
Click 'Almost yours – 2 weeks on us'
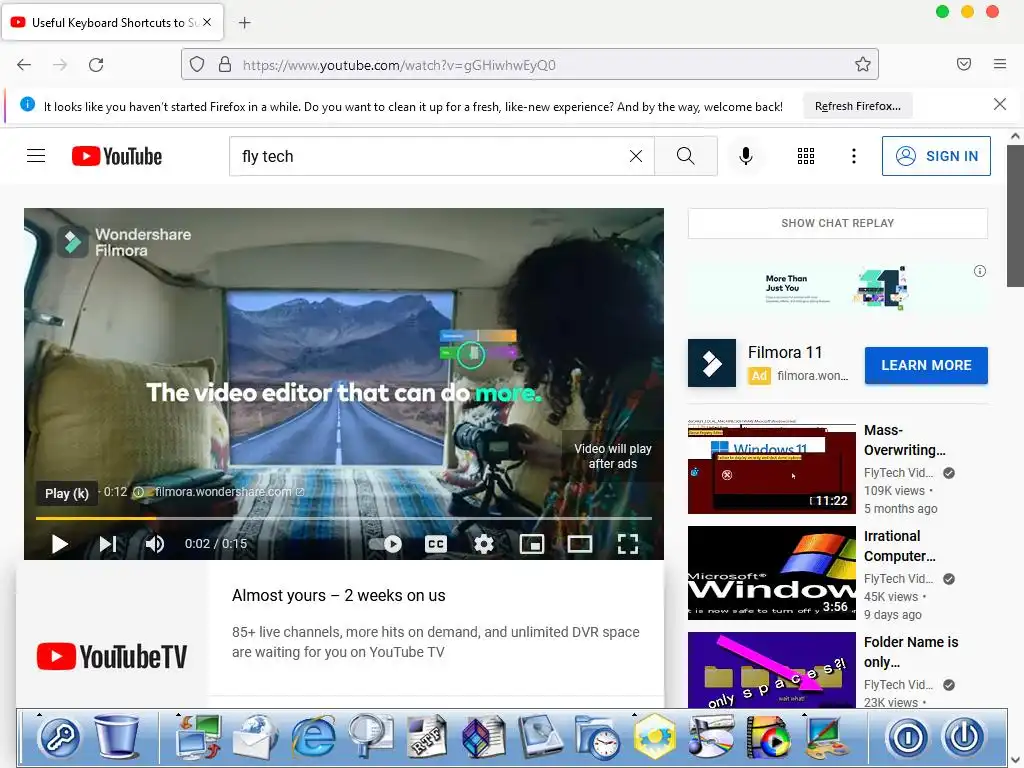coord(338,596)
